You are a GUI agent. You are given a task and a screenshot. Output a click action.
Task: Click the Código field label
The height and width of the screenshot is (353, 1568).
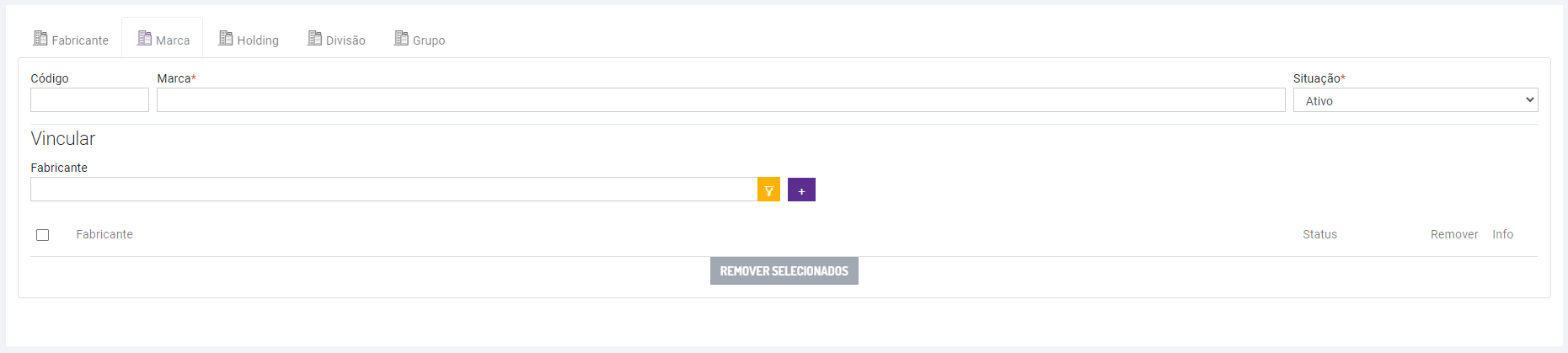pyautogui.click(x=50, y=78)
